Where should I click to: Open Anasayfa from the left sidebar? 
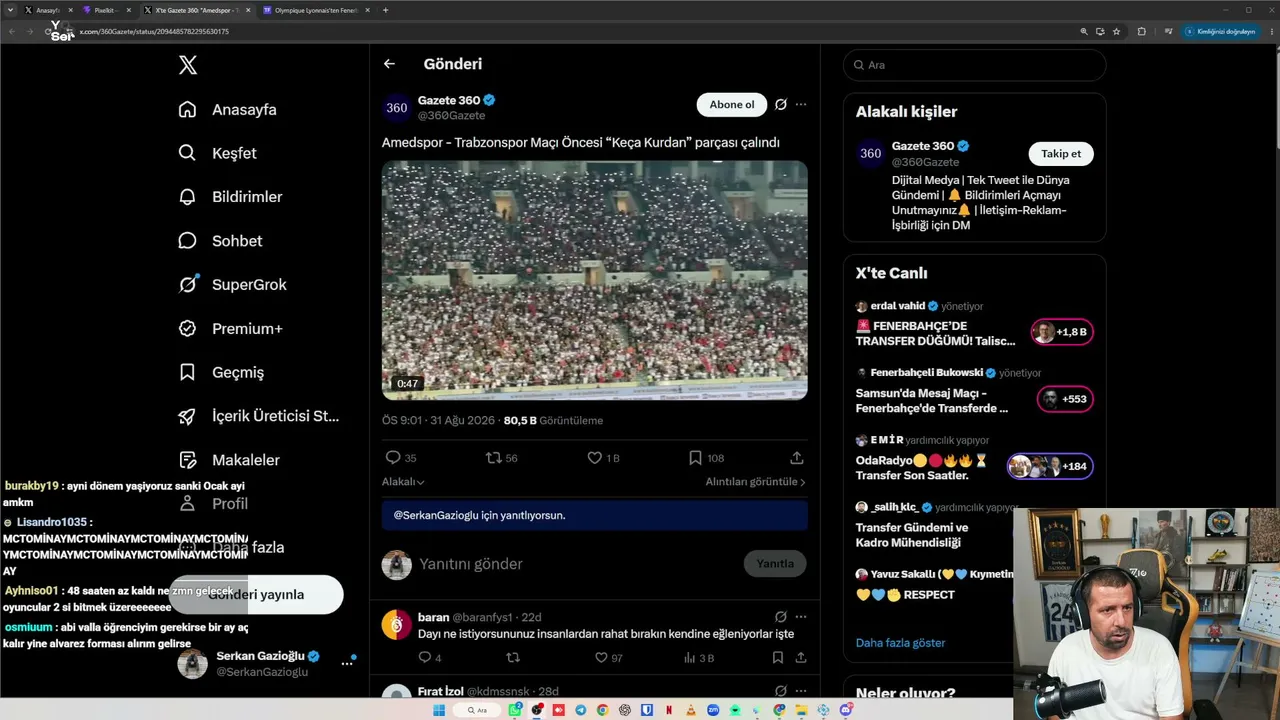[x=227, y=110]
